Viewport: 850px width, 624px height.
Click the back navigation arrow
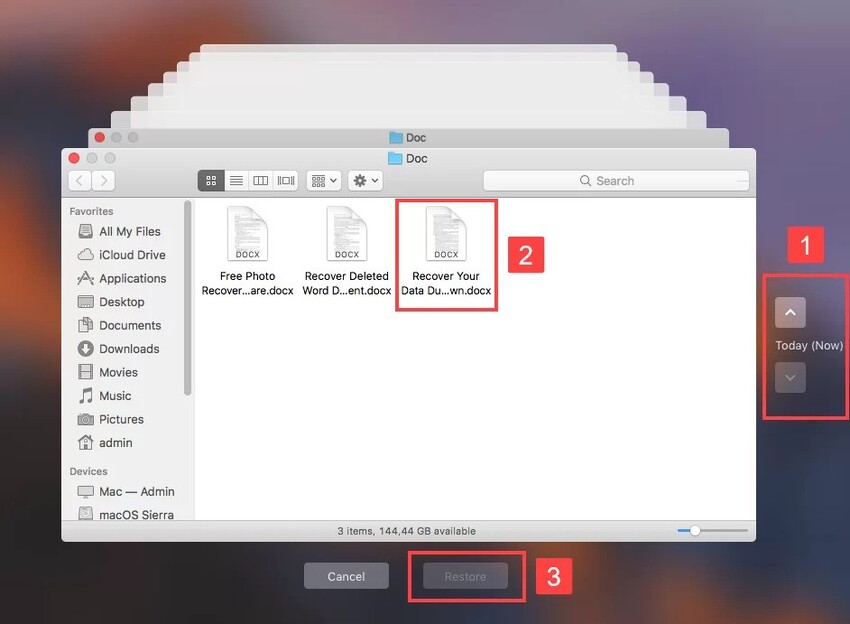(x=80, y=180)
